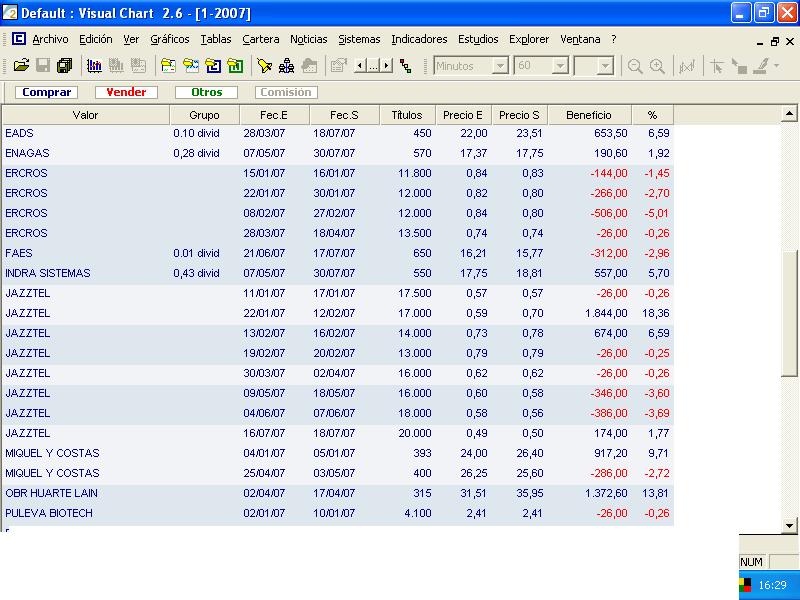Click the 1.844,00 benefit value of JAZZTEL
Image resolution: width=800 pixels, height=600 pixels.
tap(606, 313)
